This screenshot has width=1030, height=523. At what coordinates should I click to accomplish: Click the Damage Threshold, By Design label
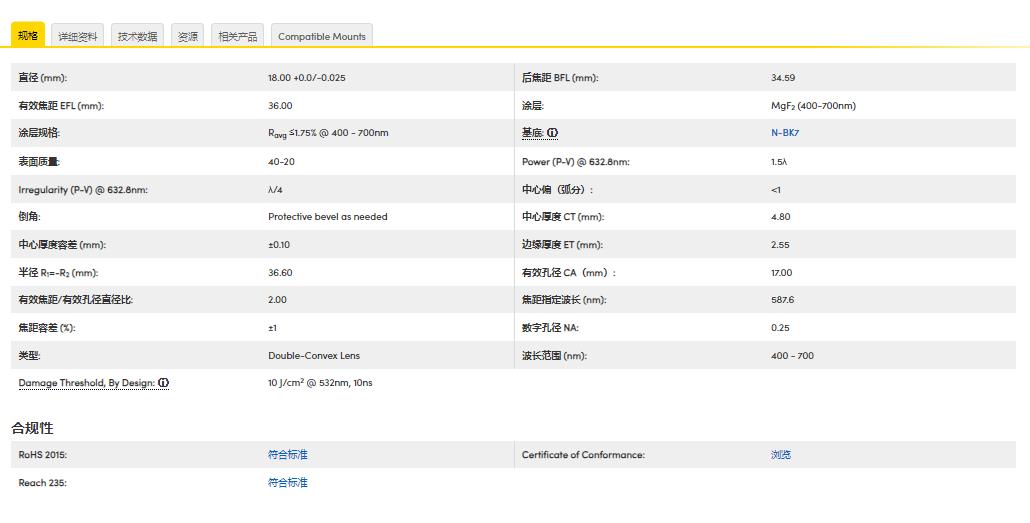86,383
